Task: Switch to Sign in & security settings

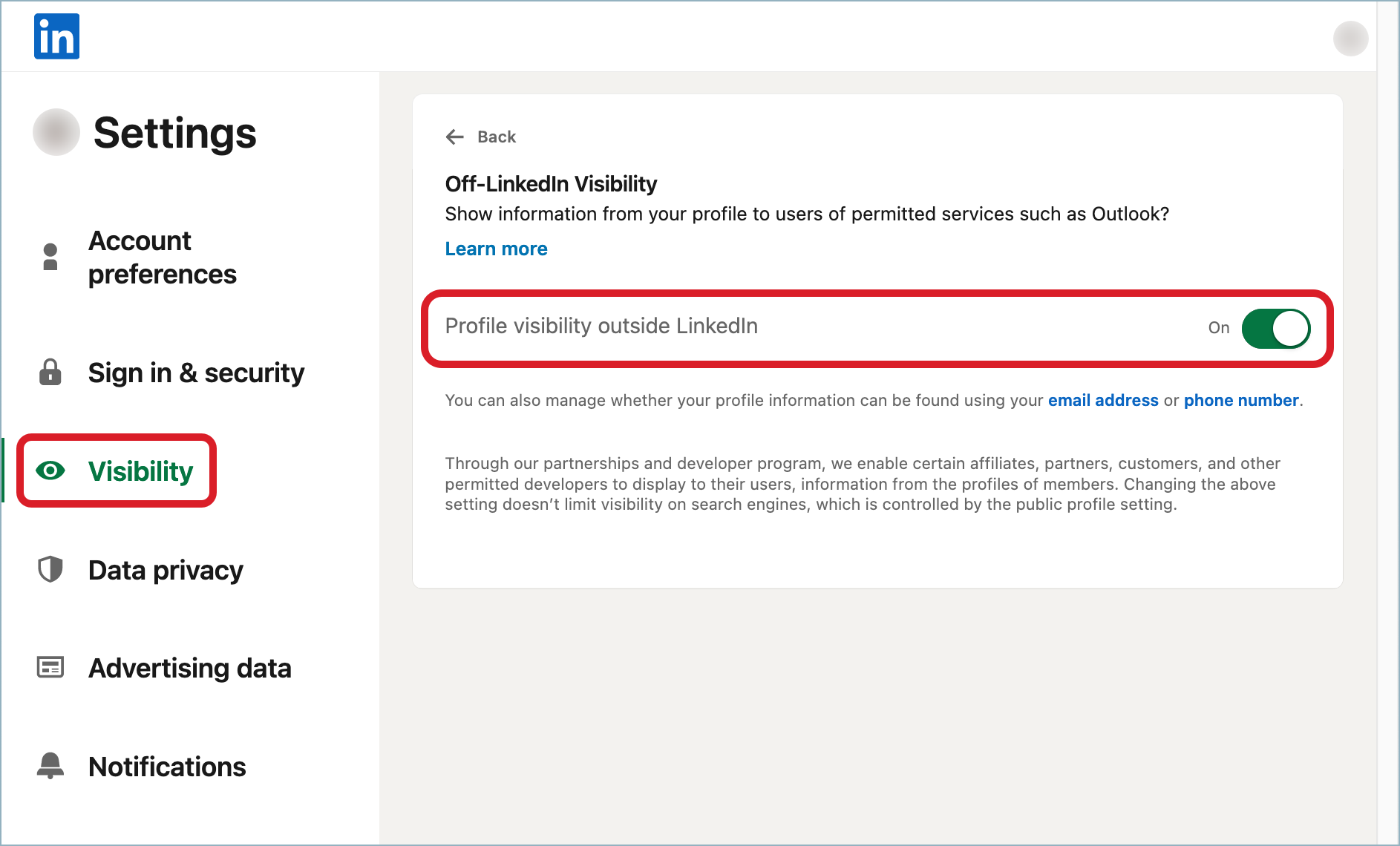Action: [195, 373]
